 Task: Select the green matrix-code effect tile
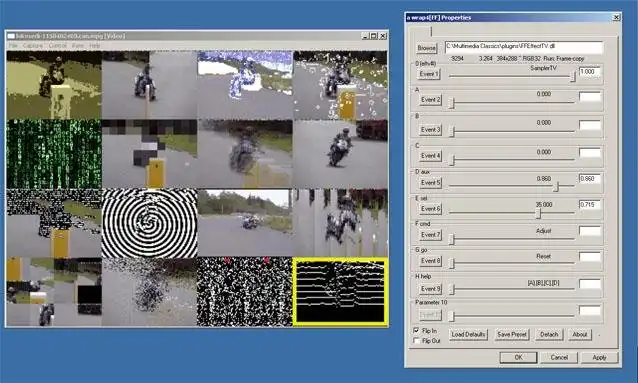click(54, 154)
